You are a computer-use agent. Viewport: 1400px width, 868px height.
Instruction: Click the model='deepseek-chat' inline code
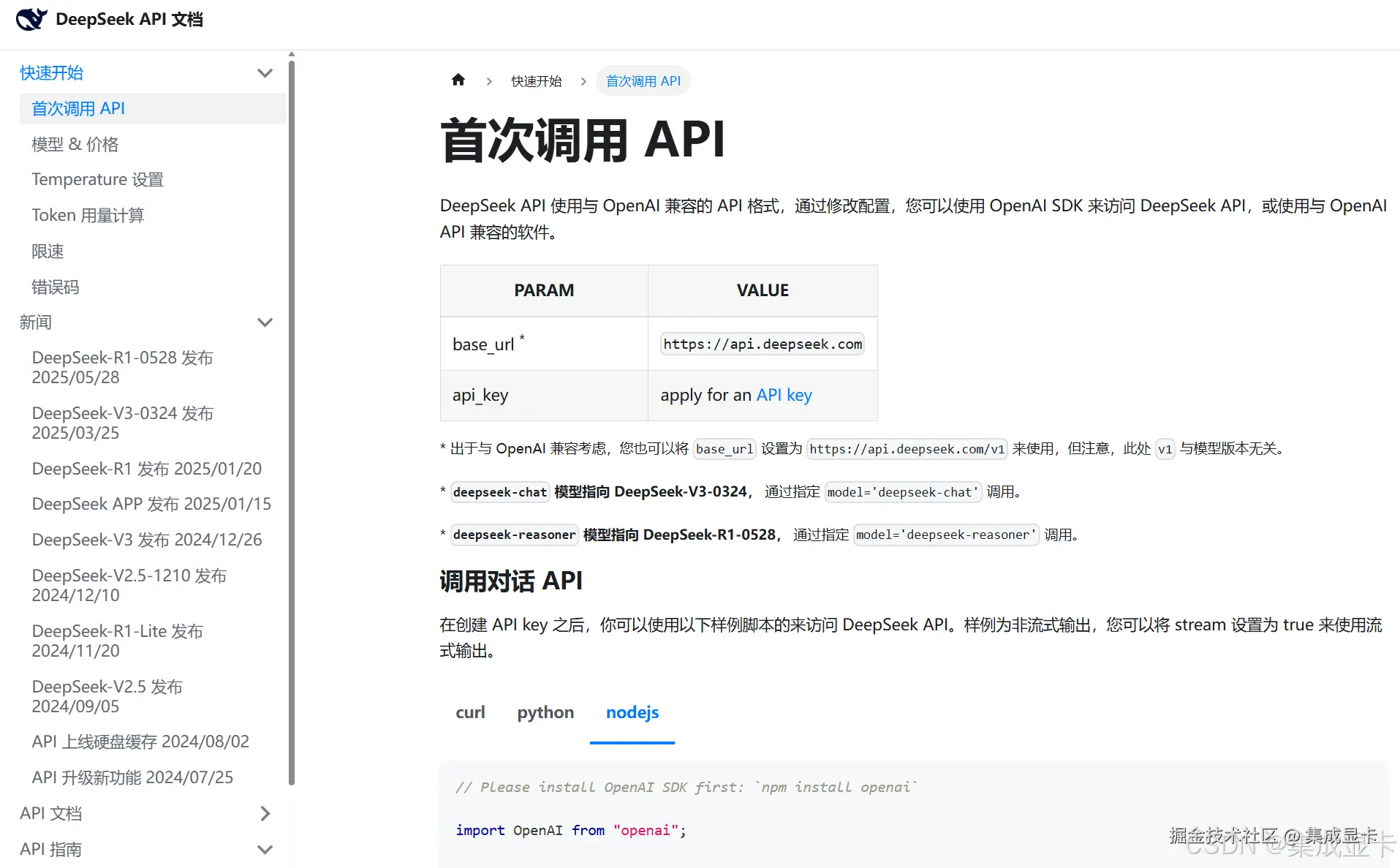pyautogui.click(x=903, y=492)
